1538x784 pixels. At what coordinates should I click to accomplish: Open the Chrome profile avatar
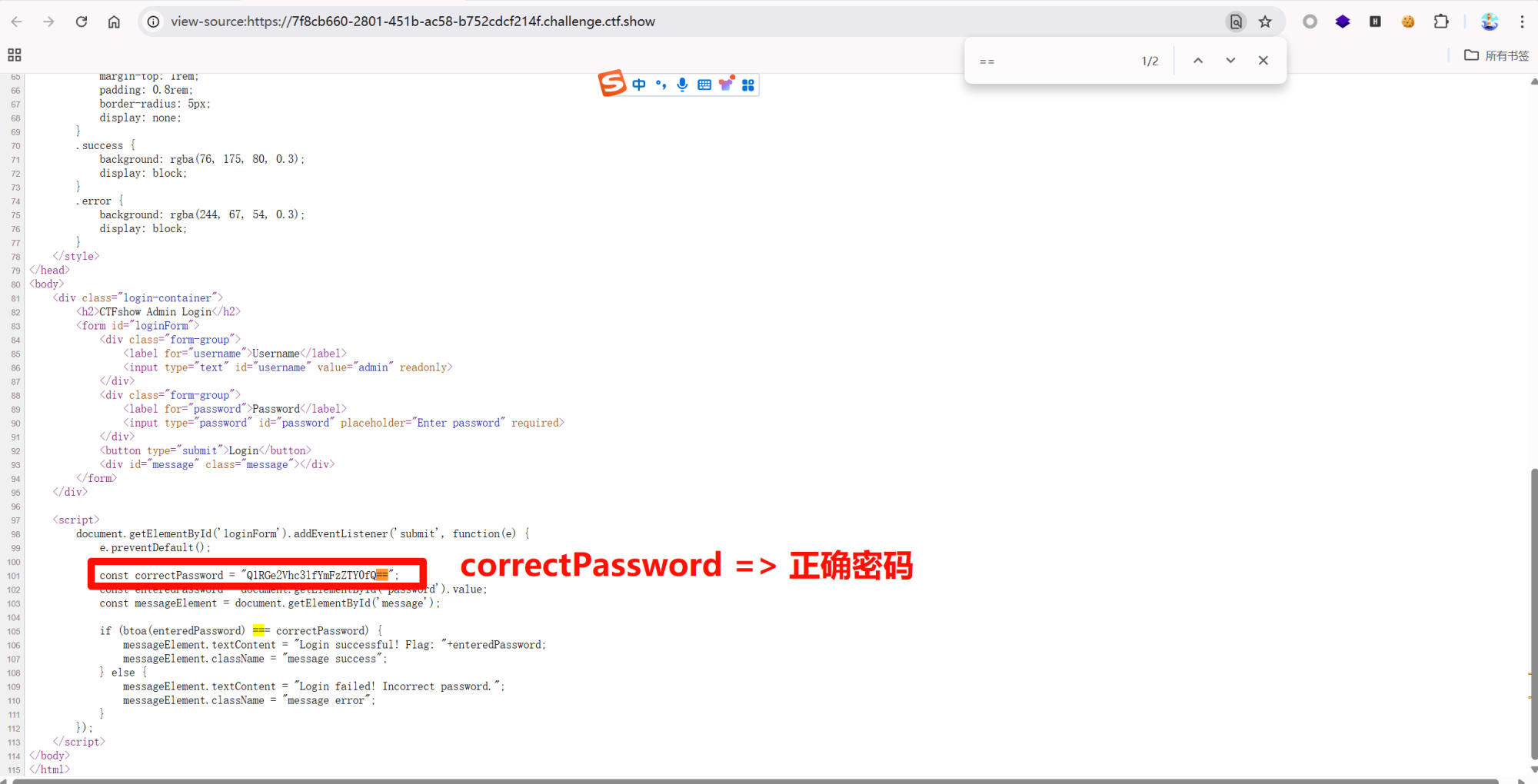pyautogui.click(x=1490, y=22)
